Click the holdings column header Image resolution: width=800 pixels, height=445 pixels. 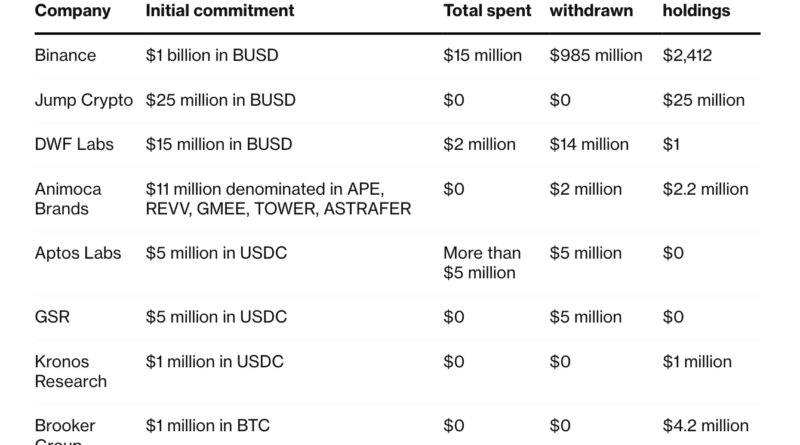pos(697,12)
